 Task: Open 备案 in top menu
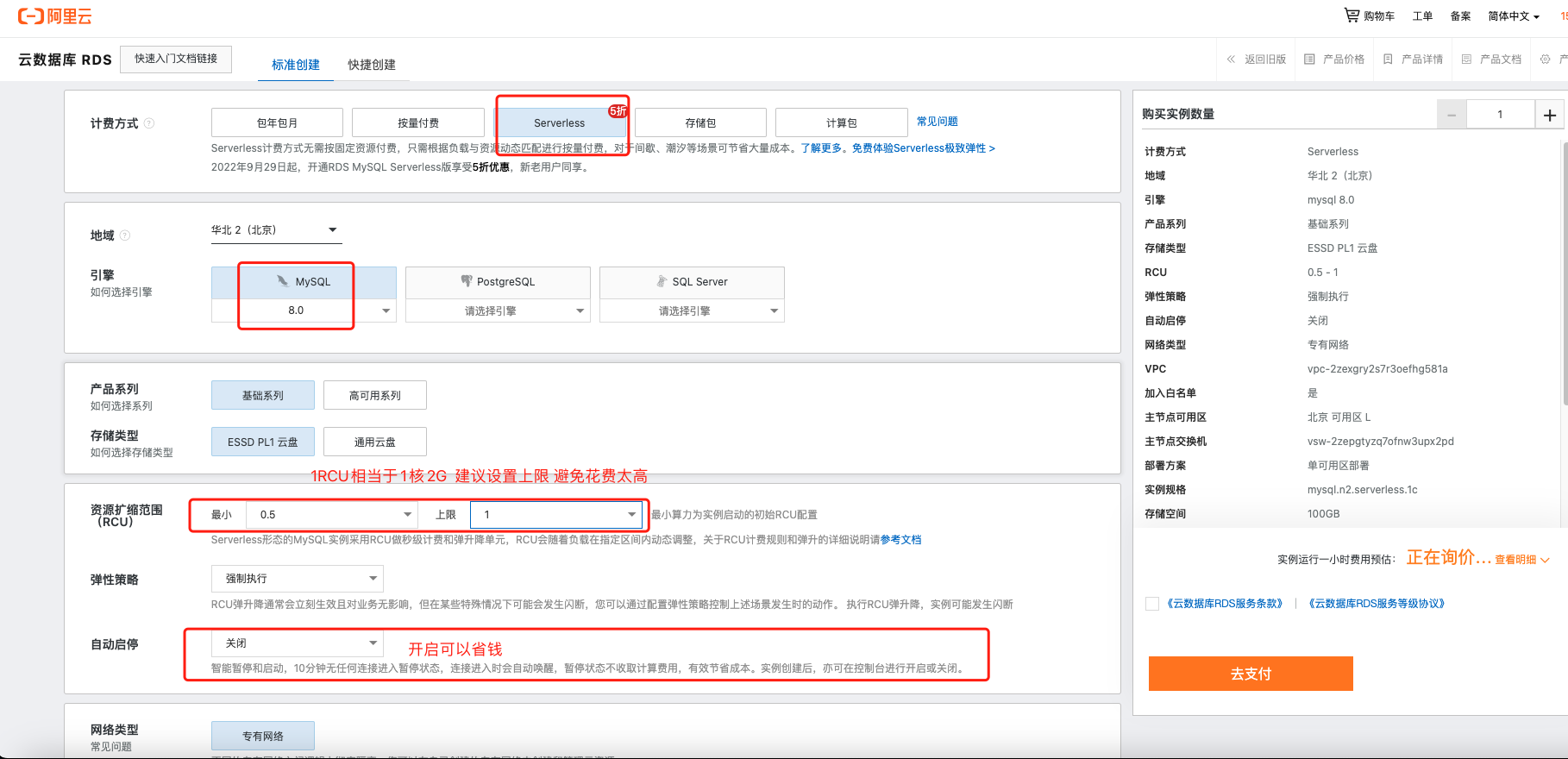[1460, 16]
